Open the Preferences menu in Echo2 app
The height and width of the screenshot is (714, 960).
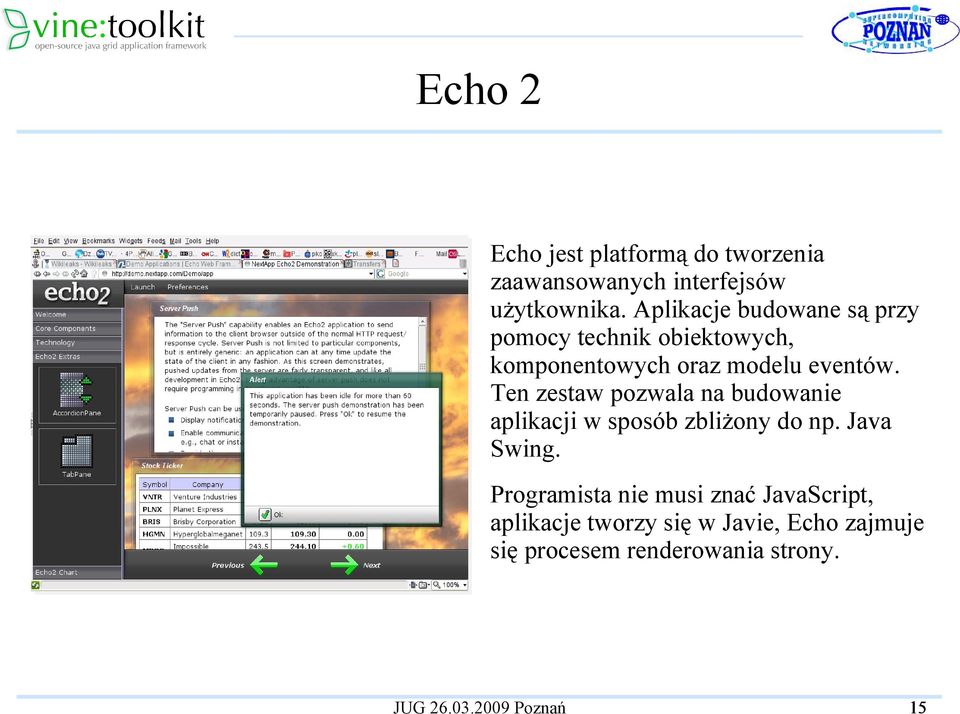click(188, 287)
